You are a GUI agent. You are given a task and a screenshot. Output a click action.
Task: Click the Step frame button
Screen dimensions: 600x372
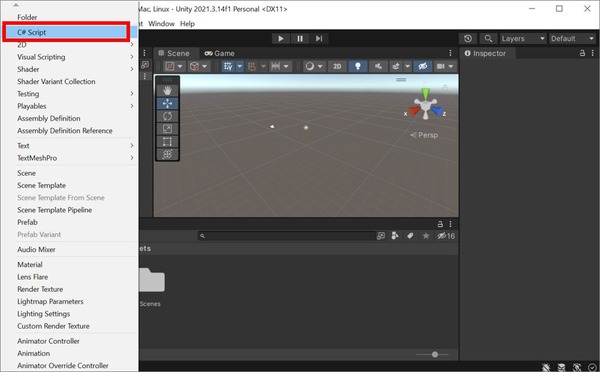coord(319,38)
